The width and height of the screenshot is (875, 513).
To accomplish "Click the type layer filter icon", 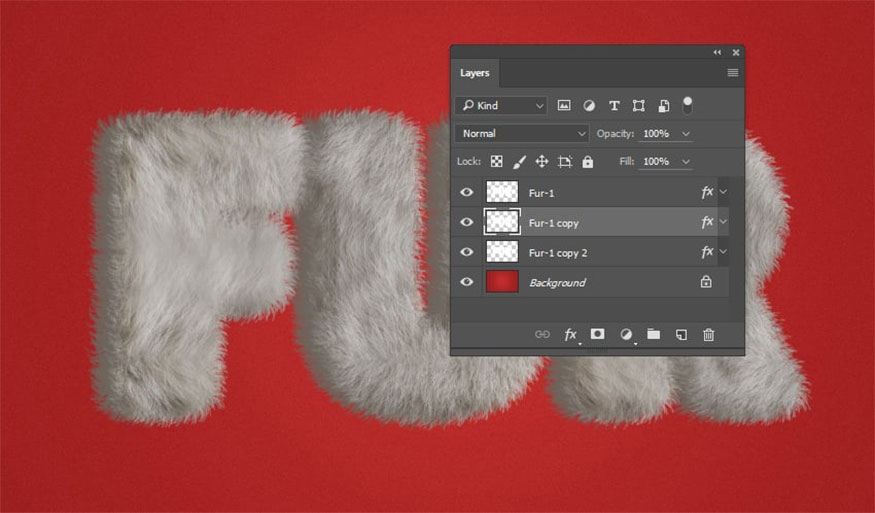I will (614, 105).
